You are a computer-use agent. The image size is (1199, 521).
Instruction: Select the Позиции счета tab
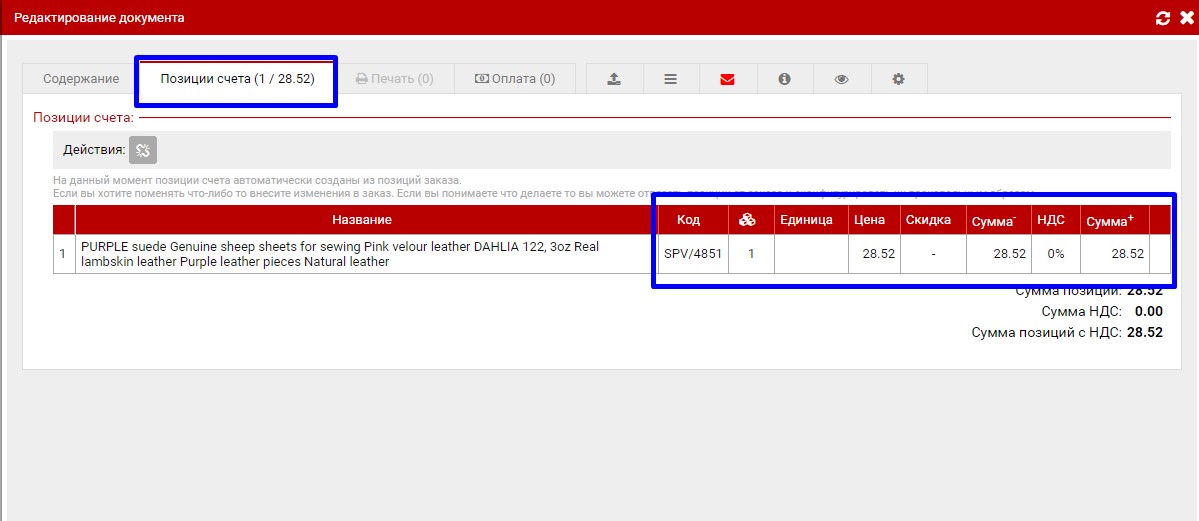click(x=237, y=79)
